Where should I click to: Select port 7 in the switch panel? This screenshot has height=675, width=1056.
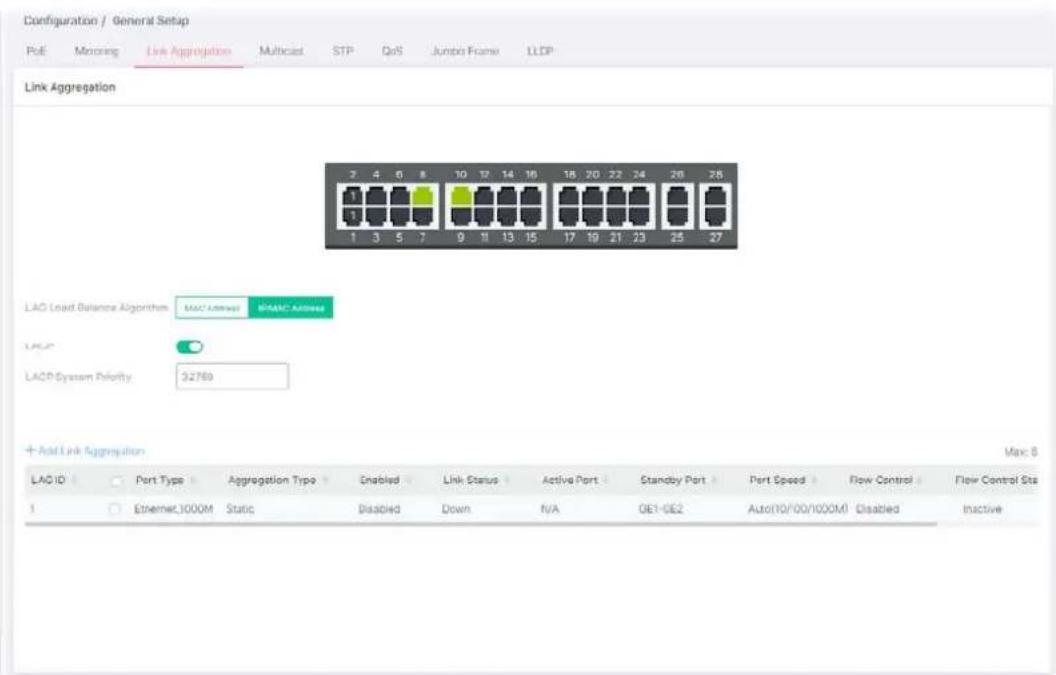pyautogui.click(x=422, y=216)
